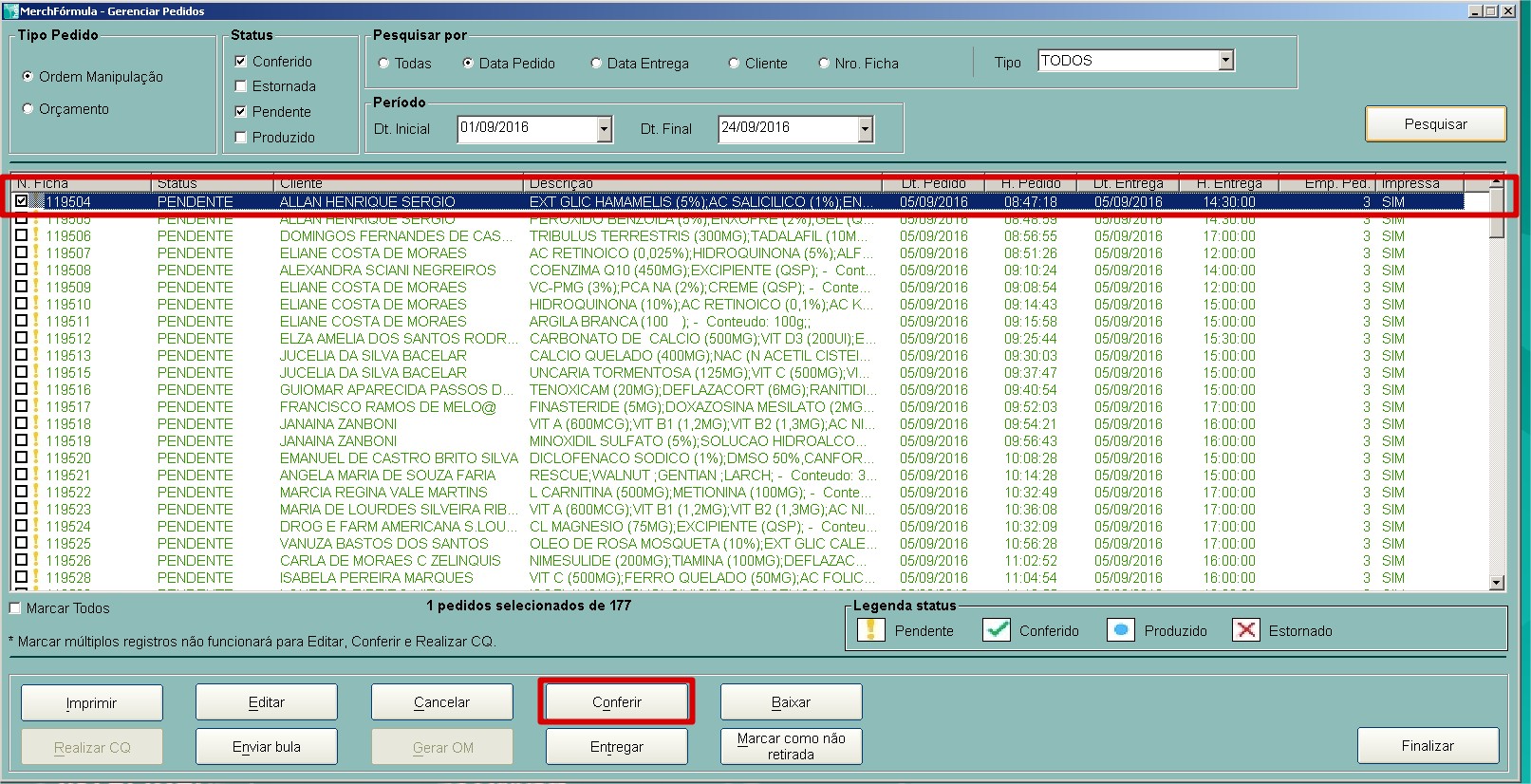Click the Conferir button
The width and height of the screenshot is (1531, 784).
[616, 702]
